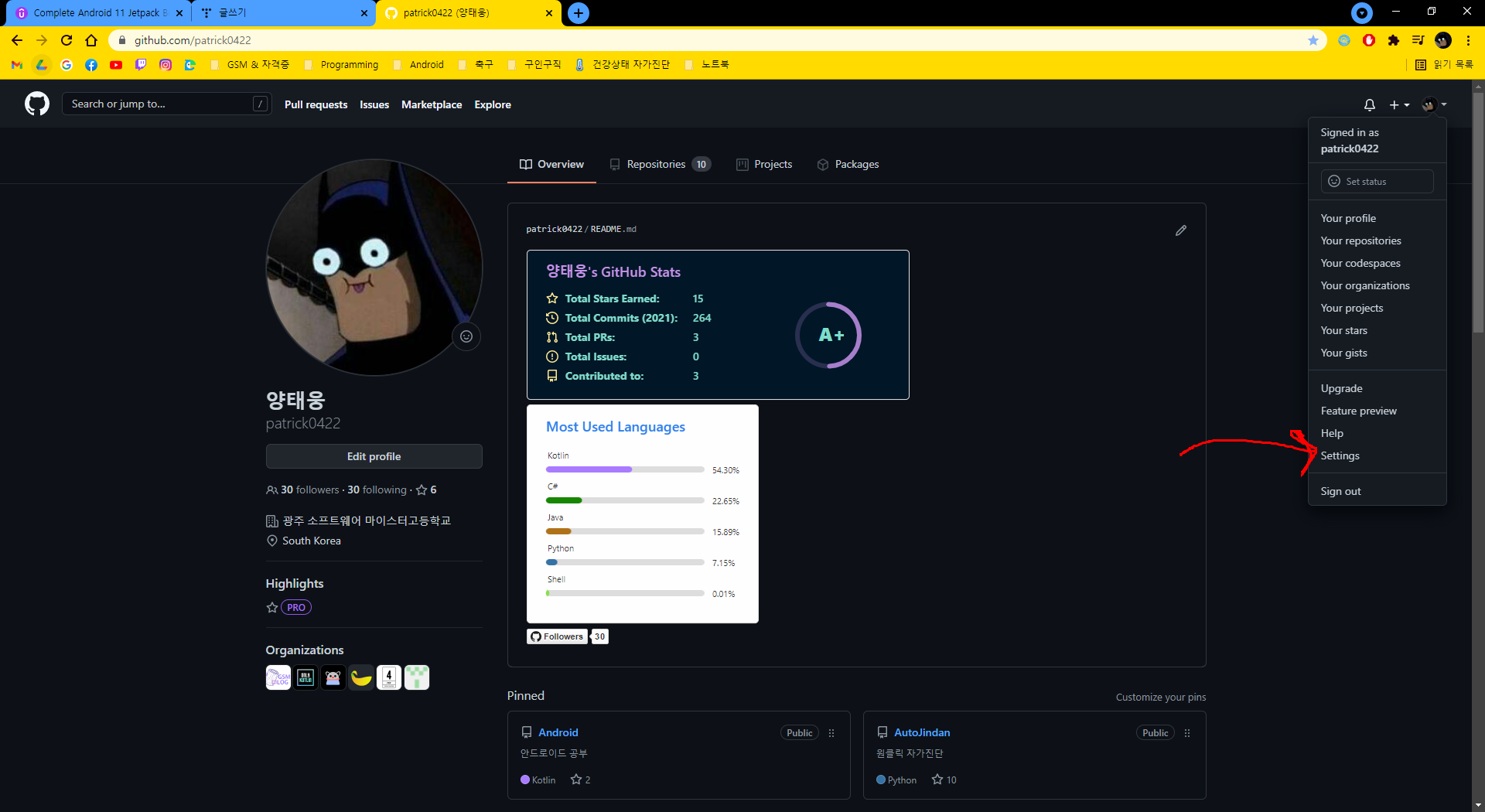Click Search or jump to field
This screenshot has height=812, width=1485.
click(x=166, y=104)
